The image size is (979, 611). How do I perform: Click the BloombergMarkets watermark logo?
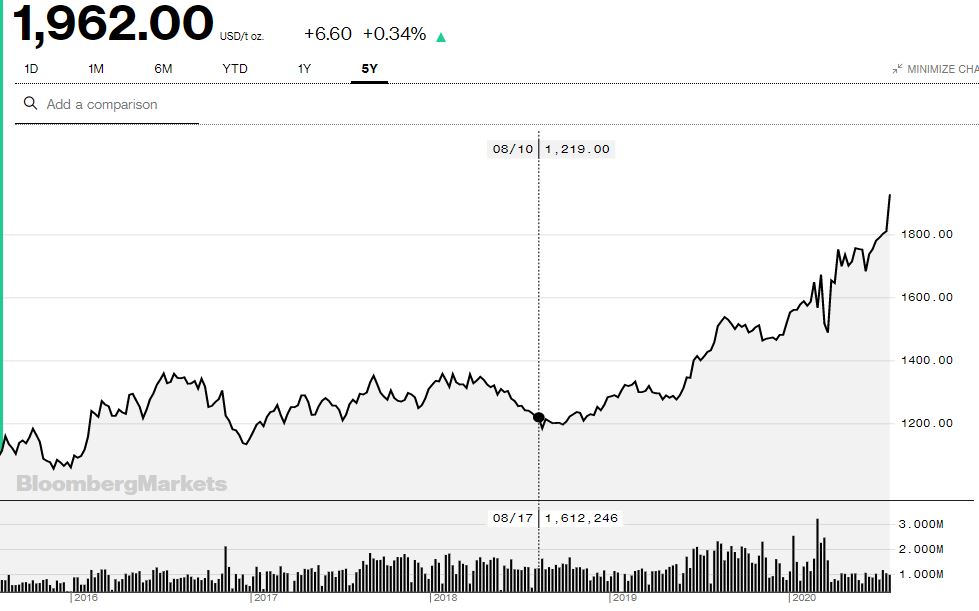(x=121, y=484)
